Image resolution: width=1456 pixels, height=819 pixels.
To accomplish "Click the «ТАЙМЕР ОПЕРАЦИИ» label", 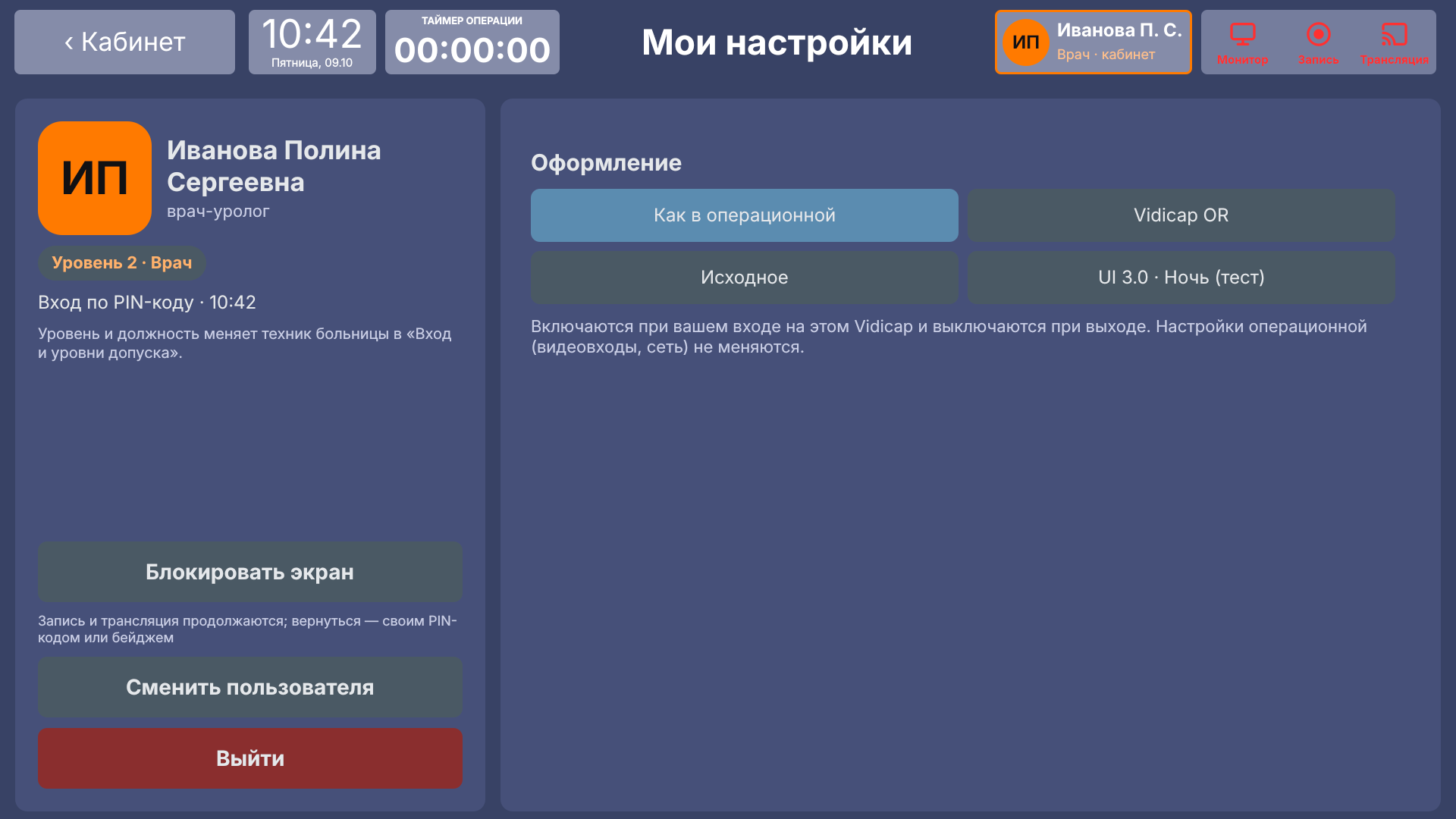I will coord(472,20).
